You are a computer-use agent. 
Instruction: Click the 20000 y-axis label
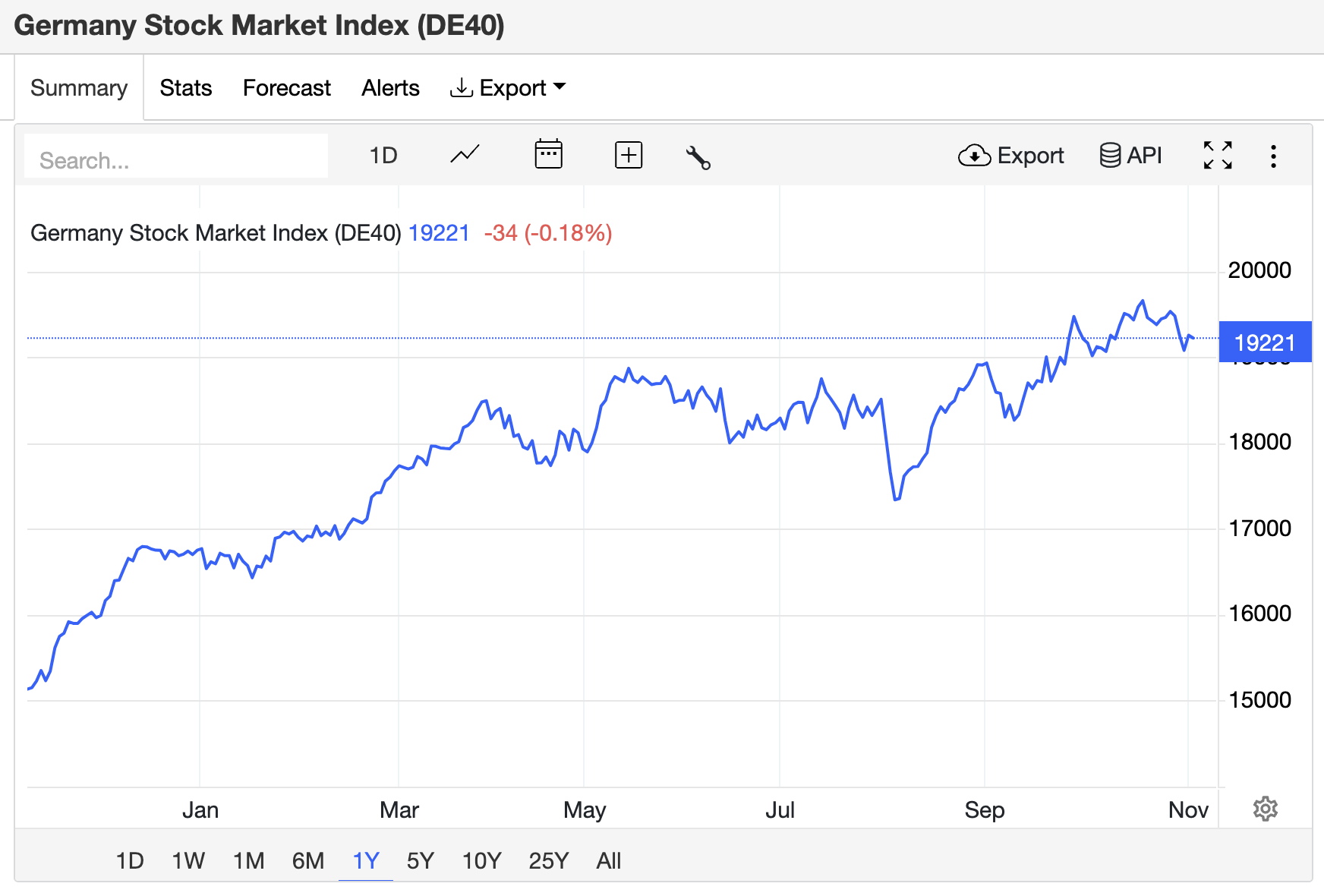point(1259,270)
